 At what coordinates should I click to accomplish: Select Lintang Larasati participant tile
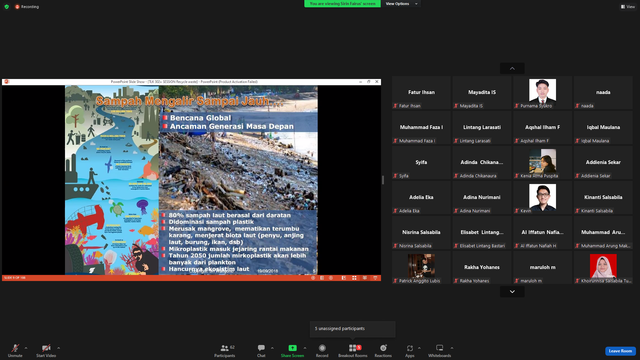coord(482,128)
